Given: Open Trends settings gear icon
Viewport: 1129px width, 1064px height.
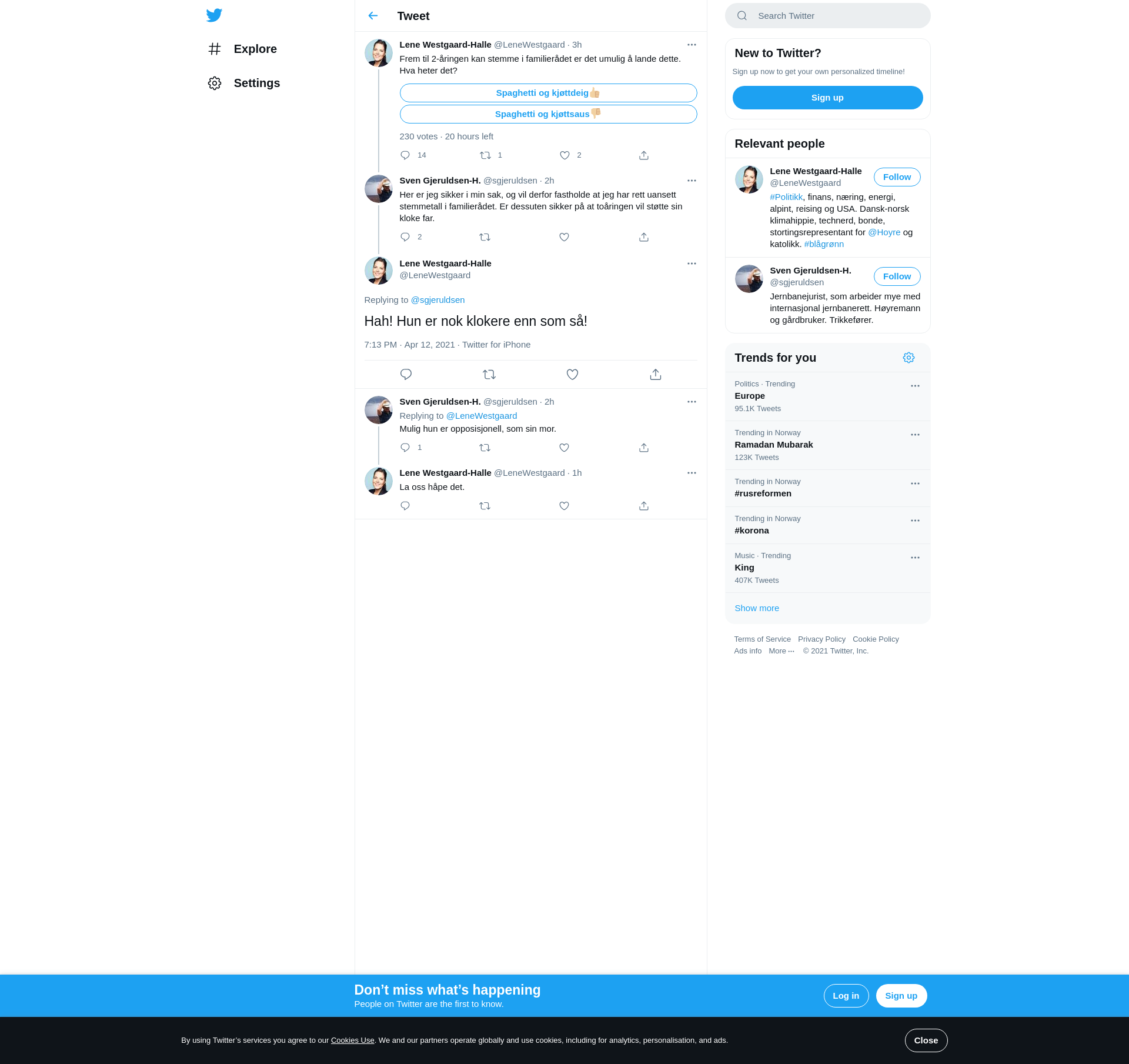Looking at the screenshot, I should pos(908,358).
